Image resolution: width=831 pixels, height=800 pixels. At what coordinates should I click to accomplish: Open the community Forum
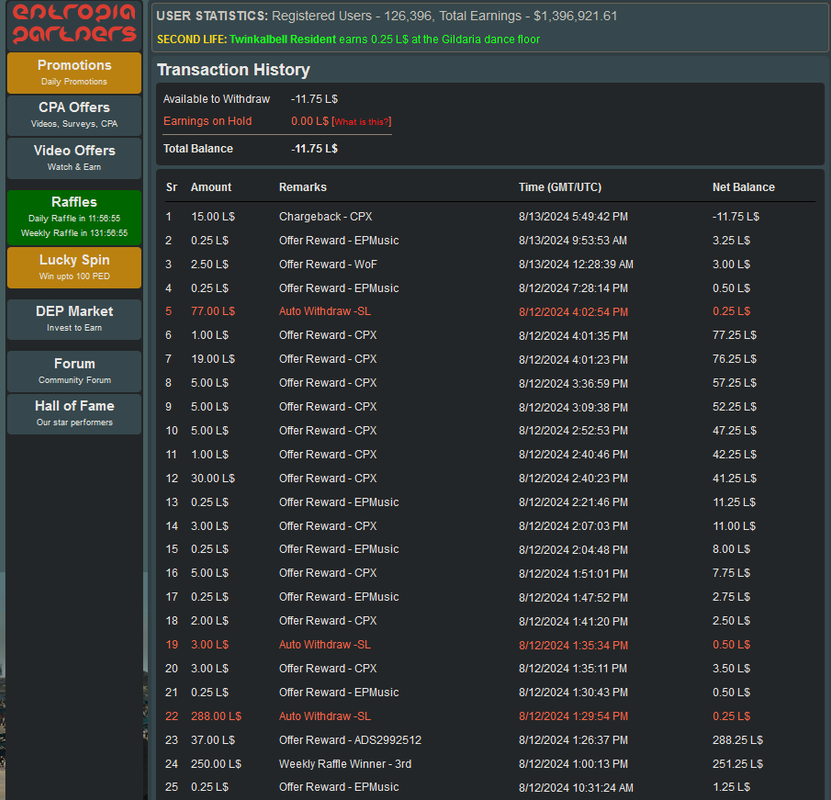74,371
